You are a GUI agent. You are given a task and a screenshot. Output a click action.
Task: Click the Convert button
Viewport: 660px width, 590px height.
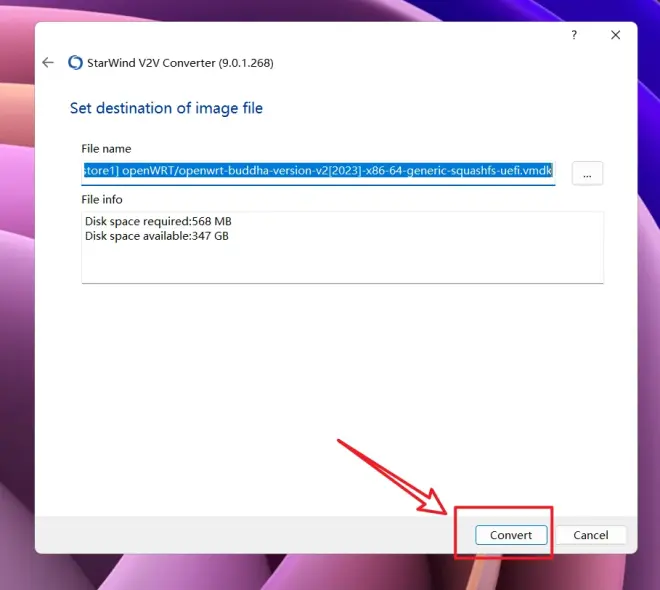(x=511, y=535)
